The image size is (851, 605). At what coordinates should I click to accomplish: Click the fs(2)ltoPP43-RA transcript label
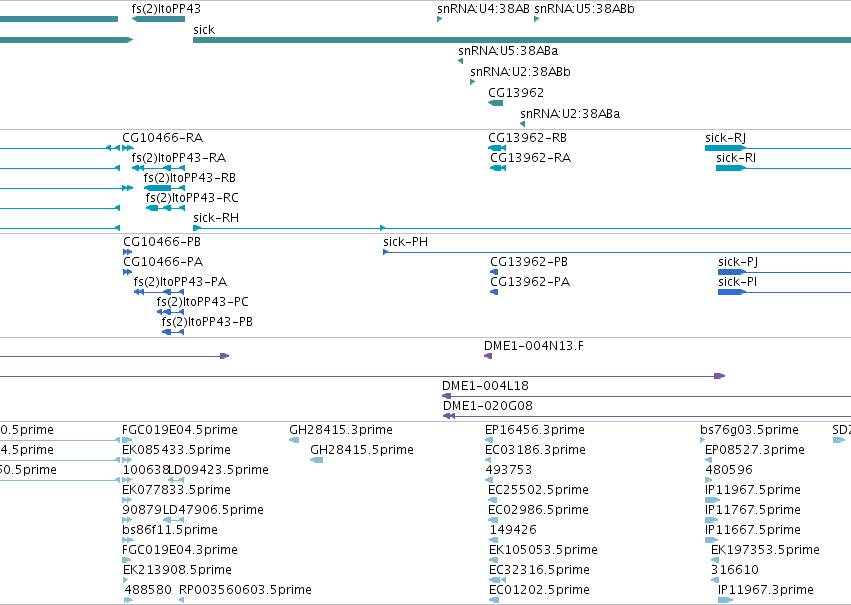(x=179, y=157)
